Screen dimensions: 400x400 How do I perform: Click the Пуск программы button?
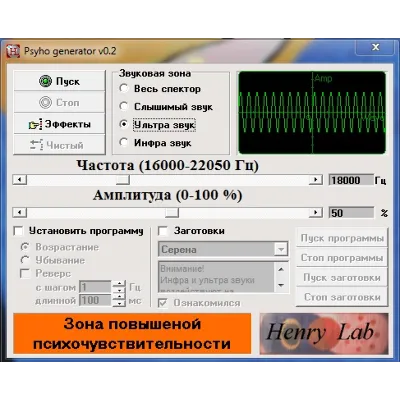(x=342, y=238)
